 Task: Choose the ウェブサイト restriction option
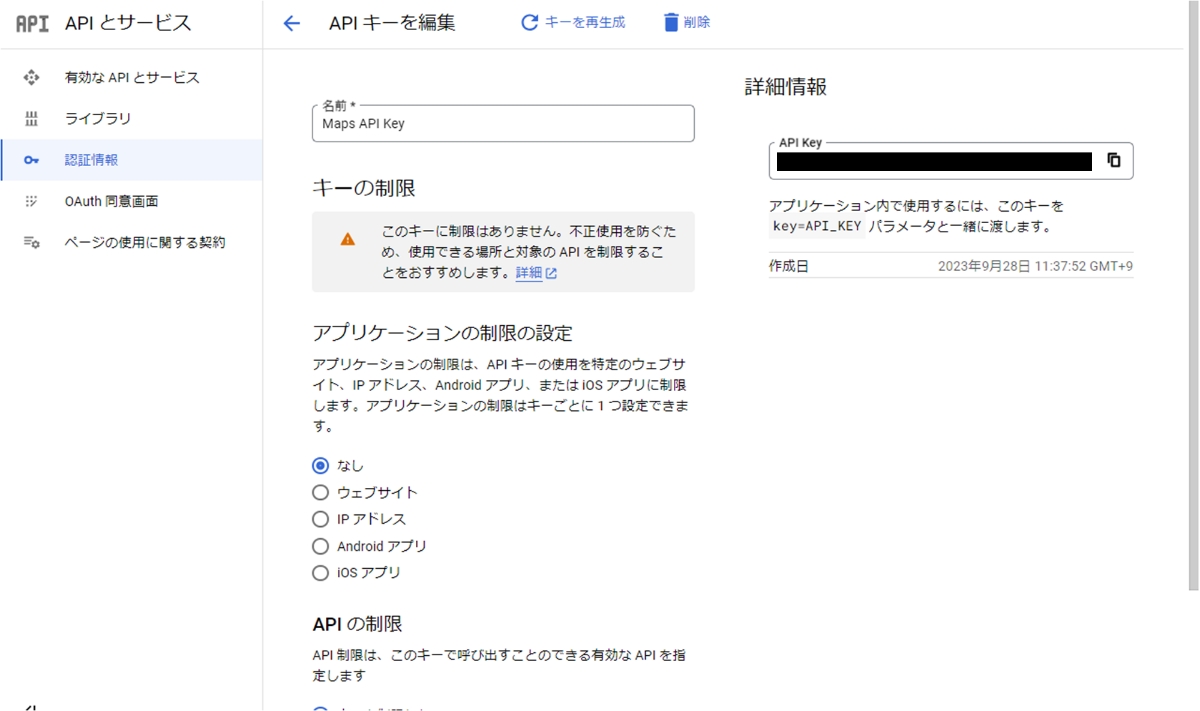[320, 492]
